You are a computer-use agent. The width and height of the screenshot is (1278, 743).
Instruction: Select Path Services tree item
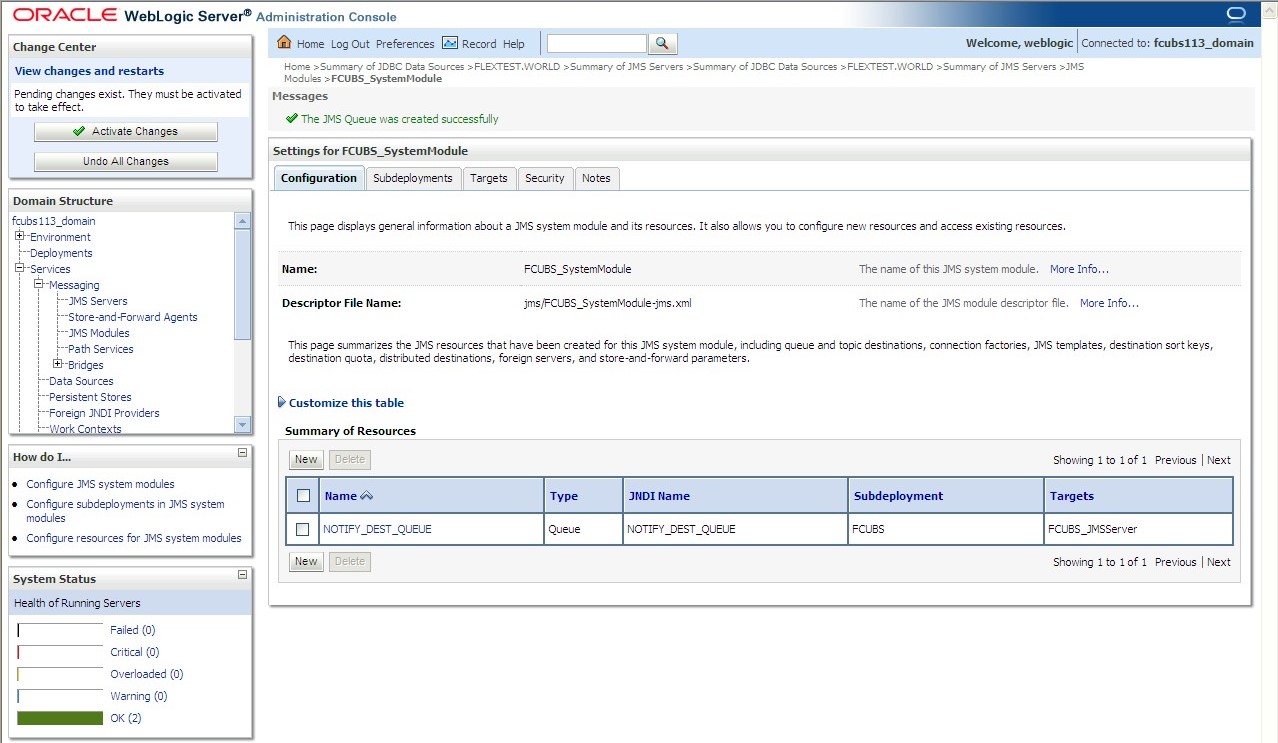click(101, 349)
